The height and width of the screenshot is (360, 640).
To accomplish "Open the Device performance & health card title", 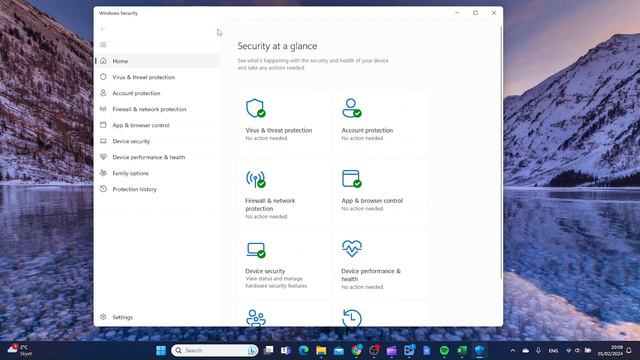I will (x=371, y=275).
